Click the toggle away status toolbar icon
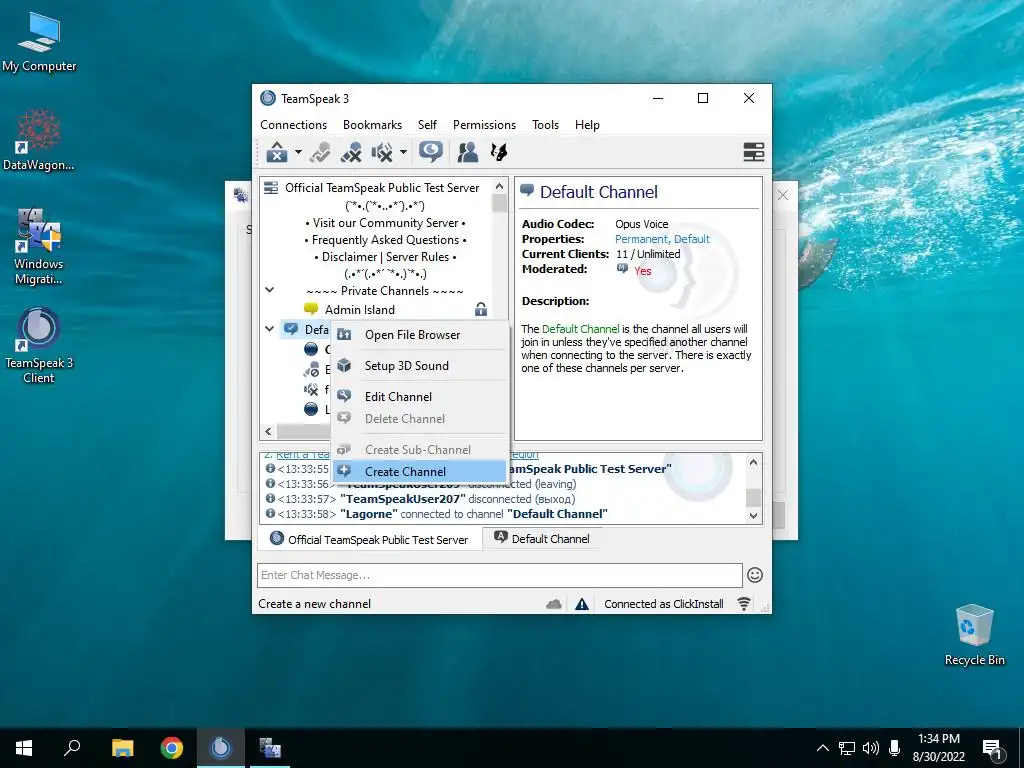Viewport: 1024px width, 768px height. coord(320,152)
